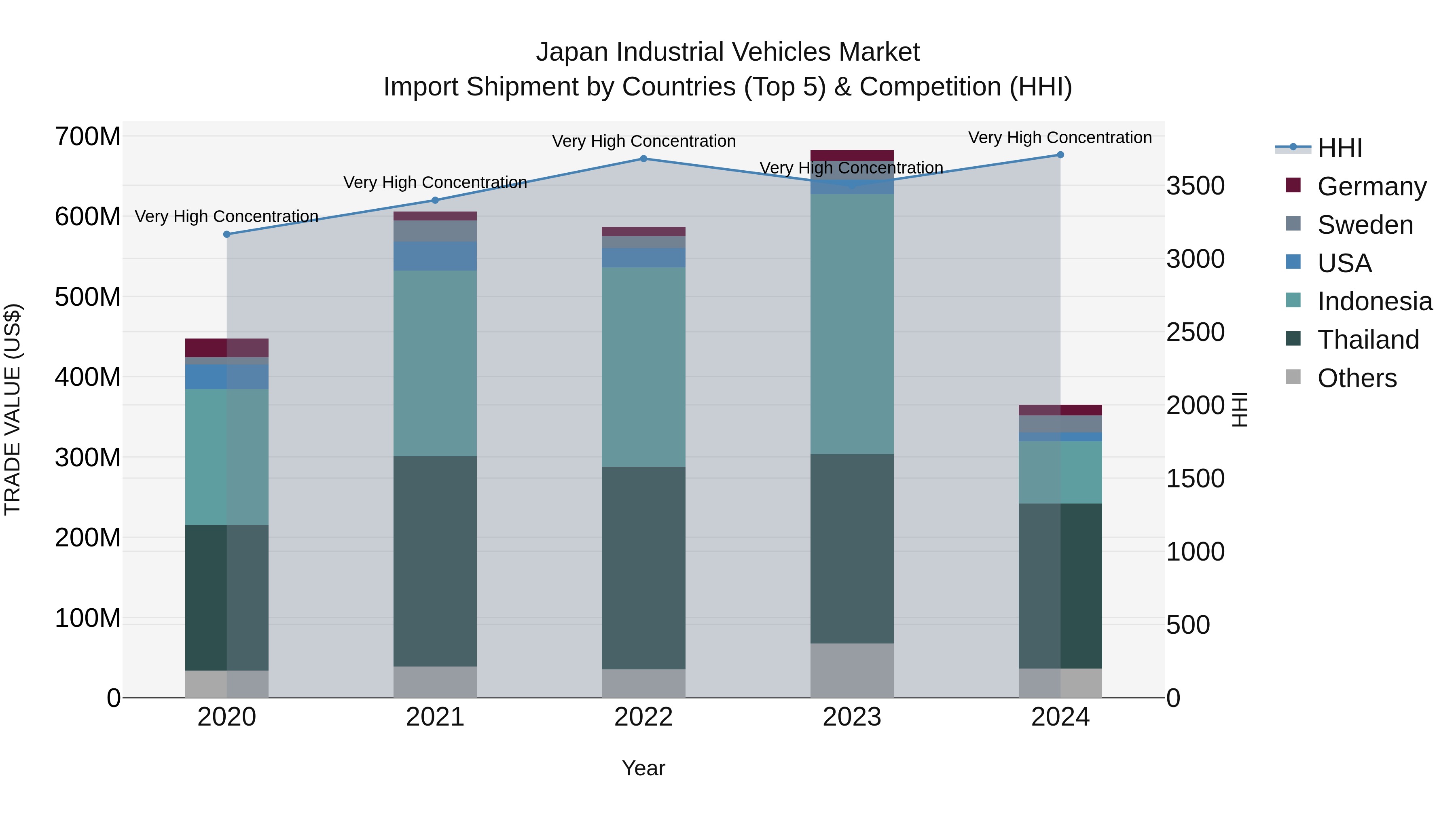
Task: Click the USA legend color swatch
Action: click(x=1293, y=262)
